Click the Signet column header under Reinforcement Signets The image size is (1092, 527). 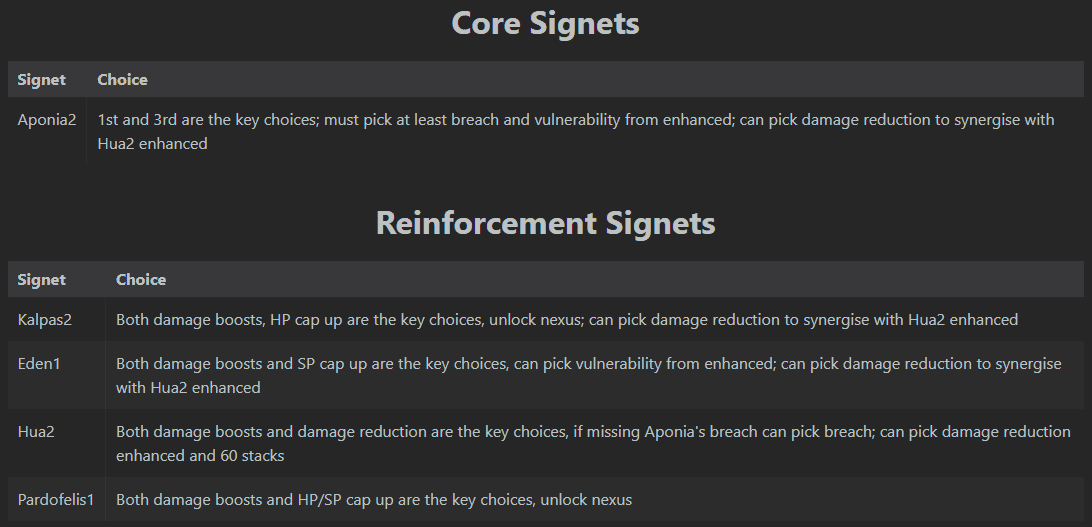coord(42,279)
